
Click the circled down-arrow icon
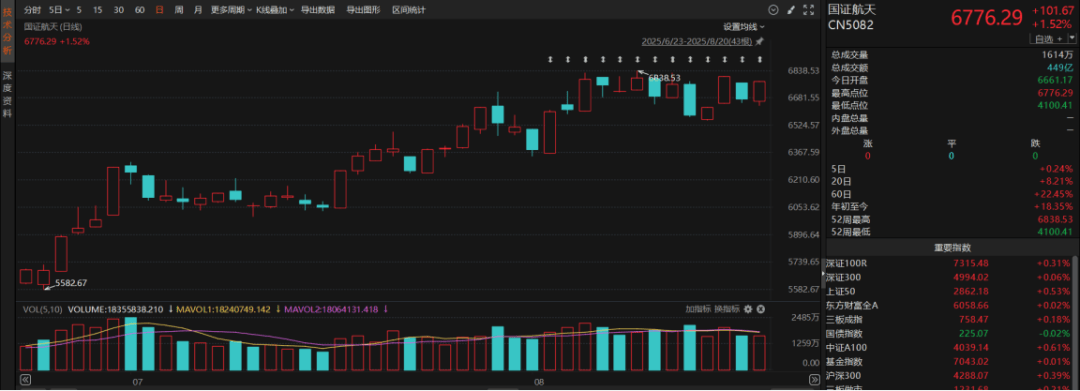click(773, 10)
